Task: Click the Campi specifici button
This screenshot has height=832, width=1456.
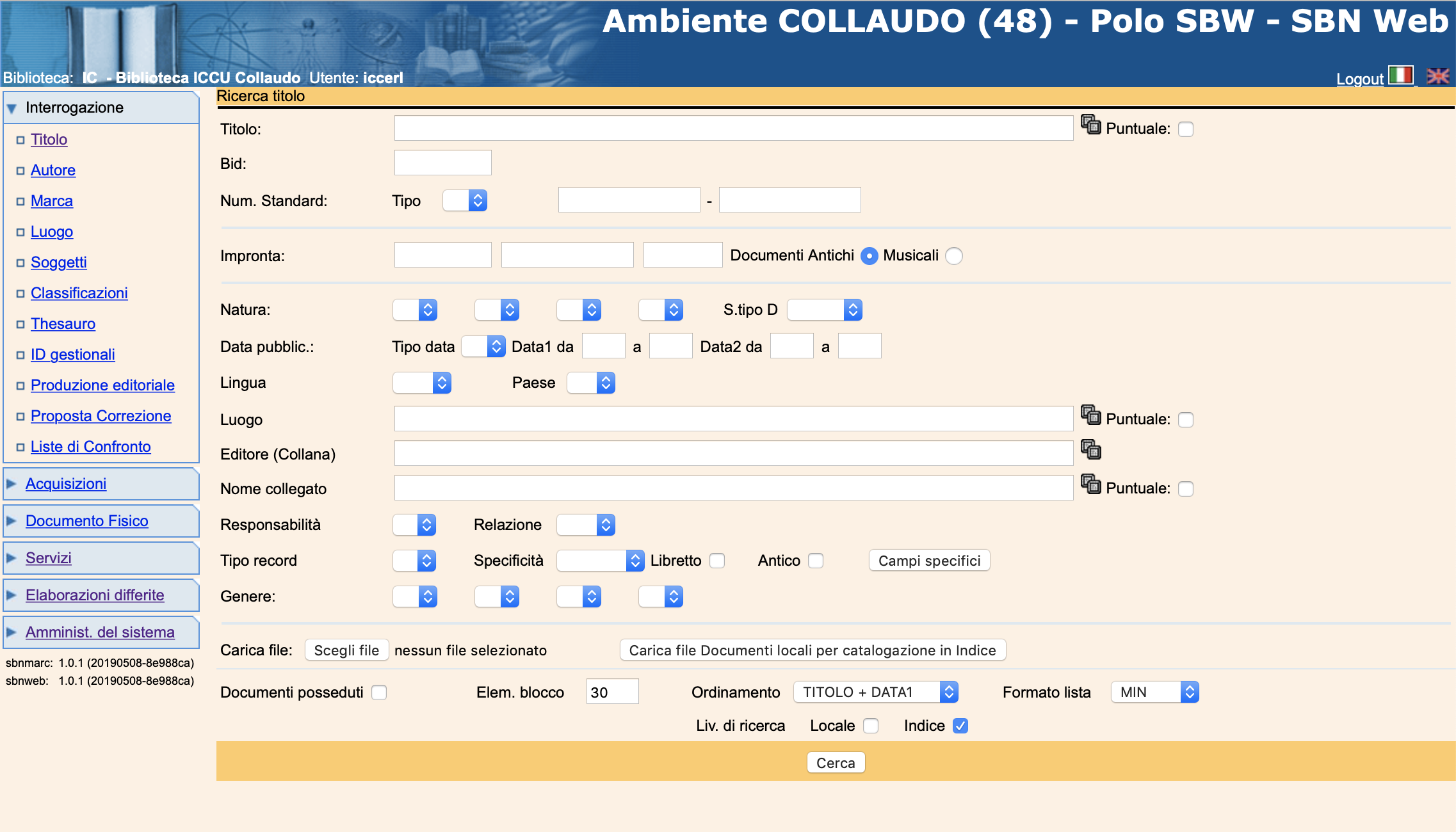Action: pyautogui.click(x=928, y=561)
